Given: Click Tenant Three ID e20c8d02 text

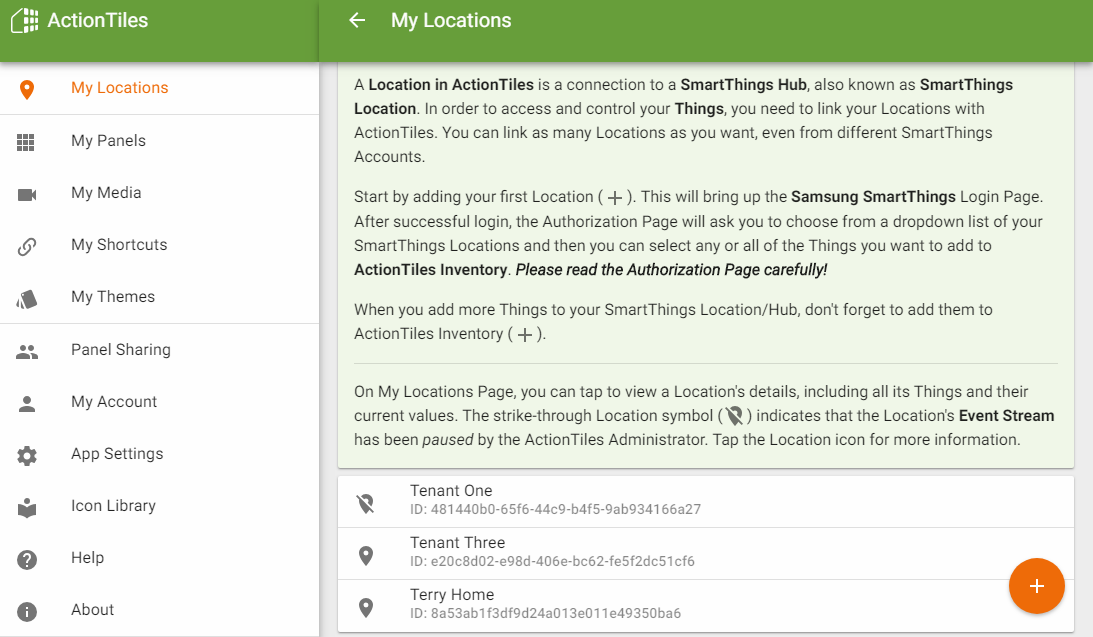Looking at the screenshot, I should click(x=552, y=562).
